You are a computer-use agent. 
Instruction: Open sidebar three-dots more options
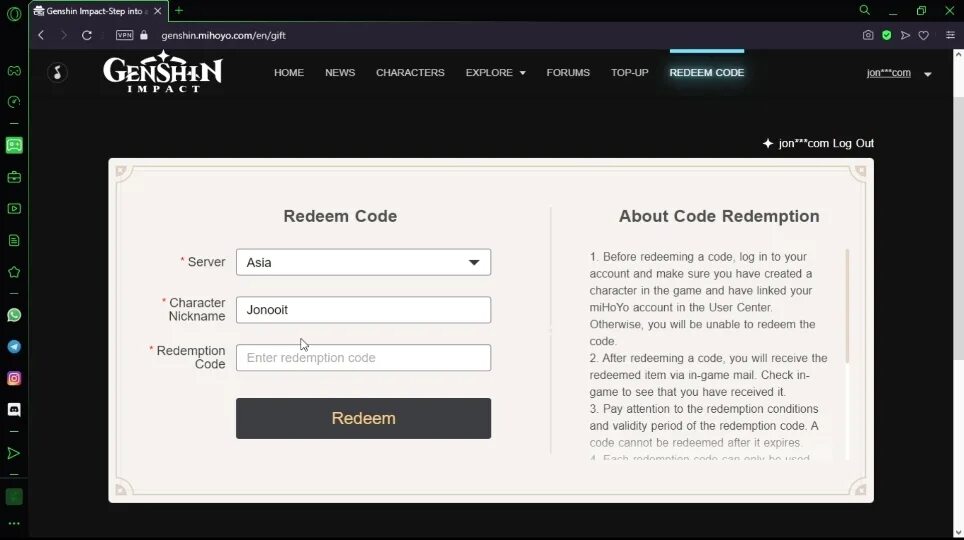pyautogui.click(x=14, y=523)
